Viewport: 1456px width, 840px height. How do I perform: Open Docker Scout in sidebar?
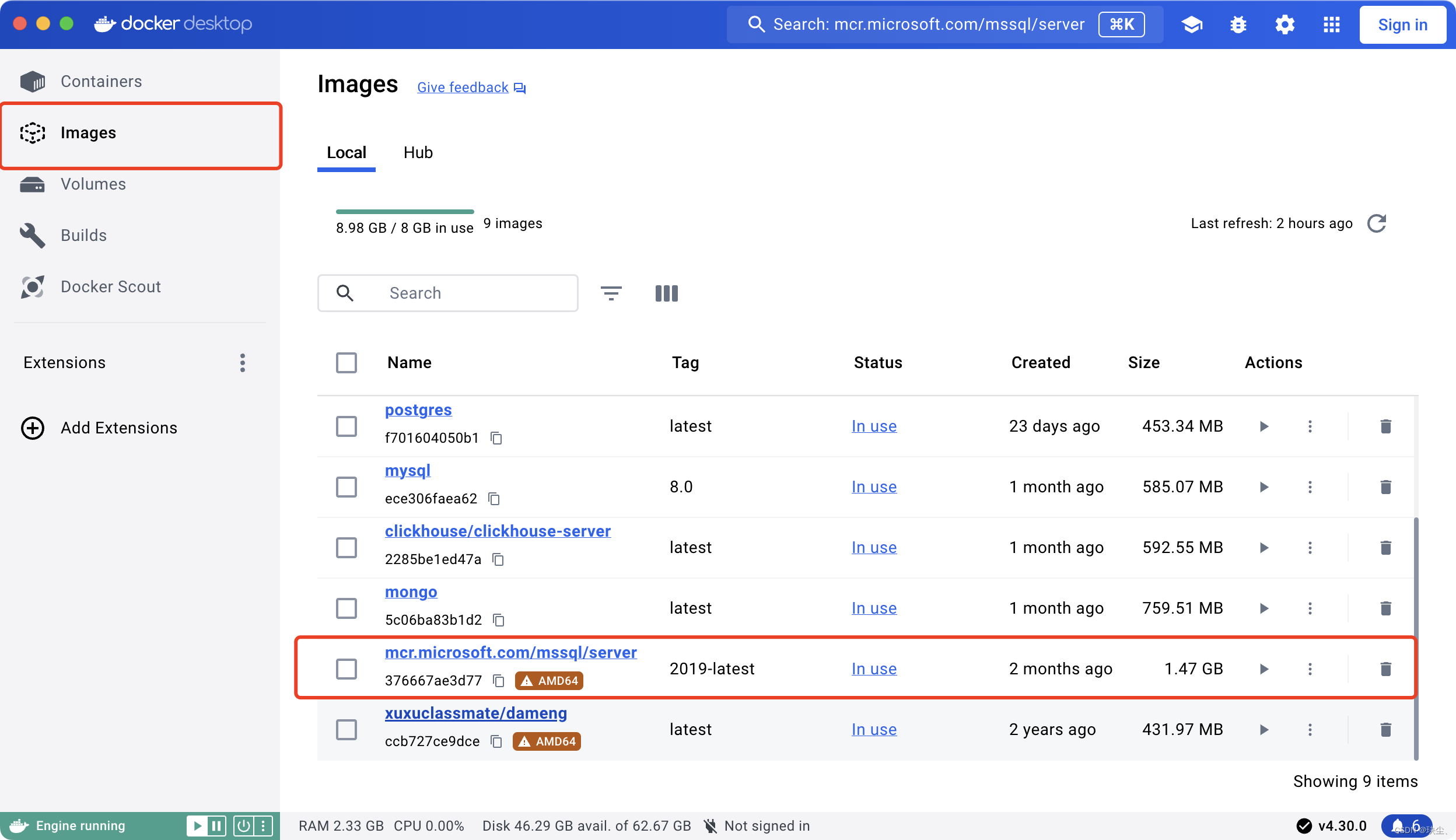point(140,286)
